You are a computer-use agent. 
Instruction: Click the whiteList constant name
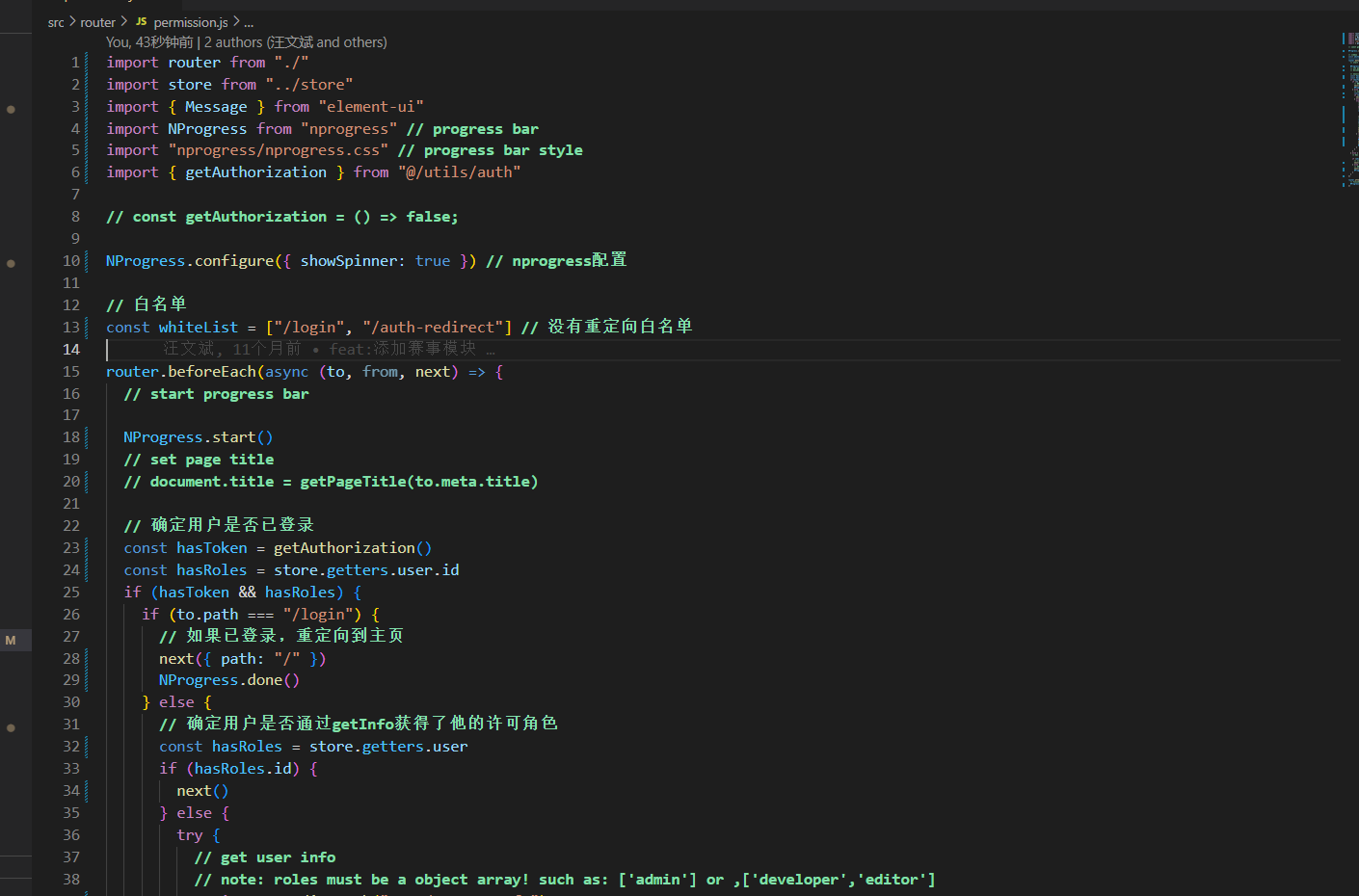pyautogui.click(x=199, y=328)
